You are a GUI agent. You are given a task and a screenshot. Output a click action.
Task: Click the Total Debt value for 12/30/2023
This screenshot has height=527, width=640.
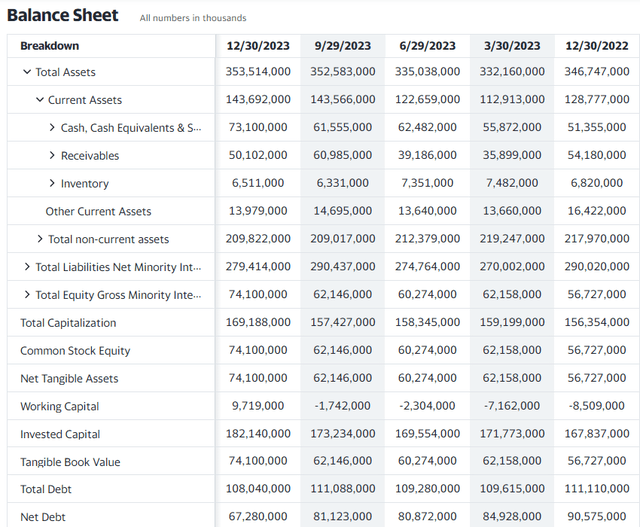(258, 489)
